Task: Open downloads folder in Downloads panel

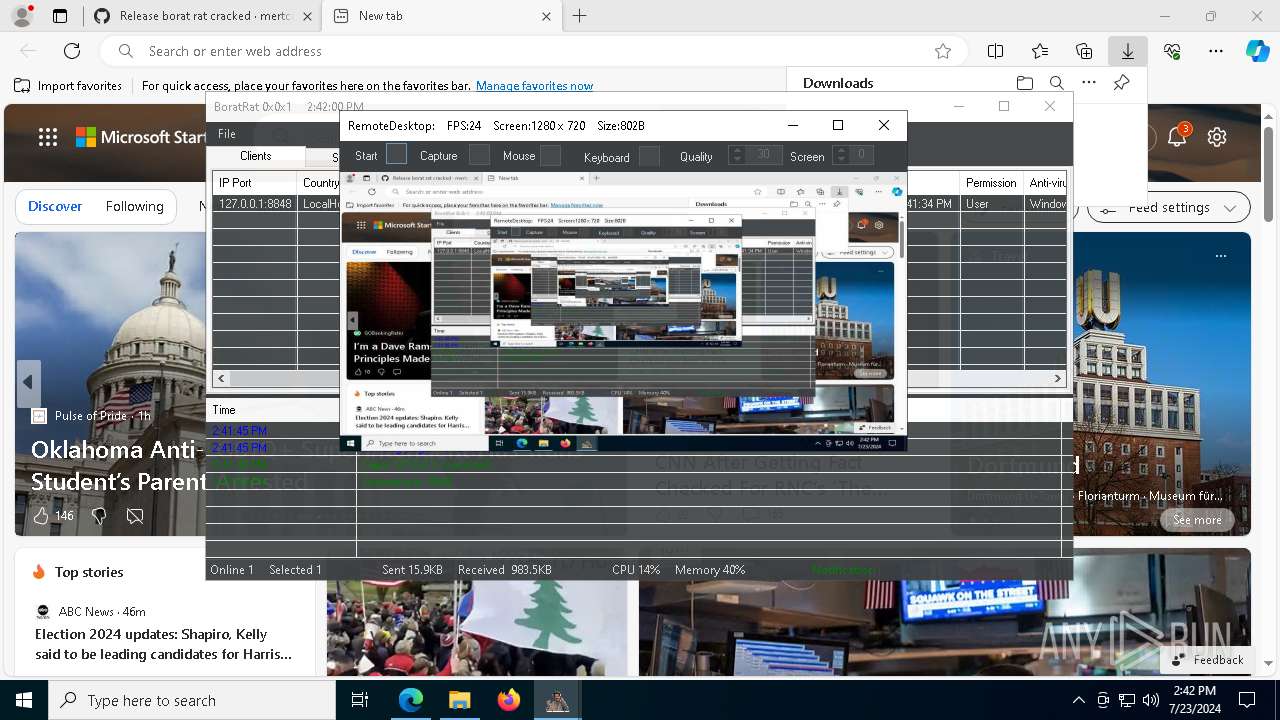Action: point(1025,83)
